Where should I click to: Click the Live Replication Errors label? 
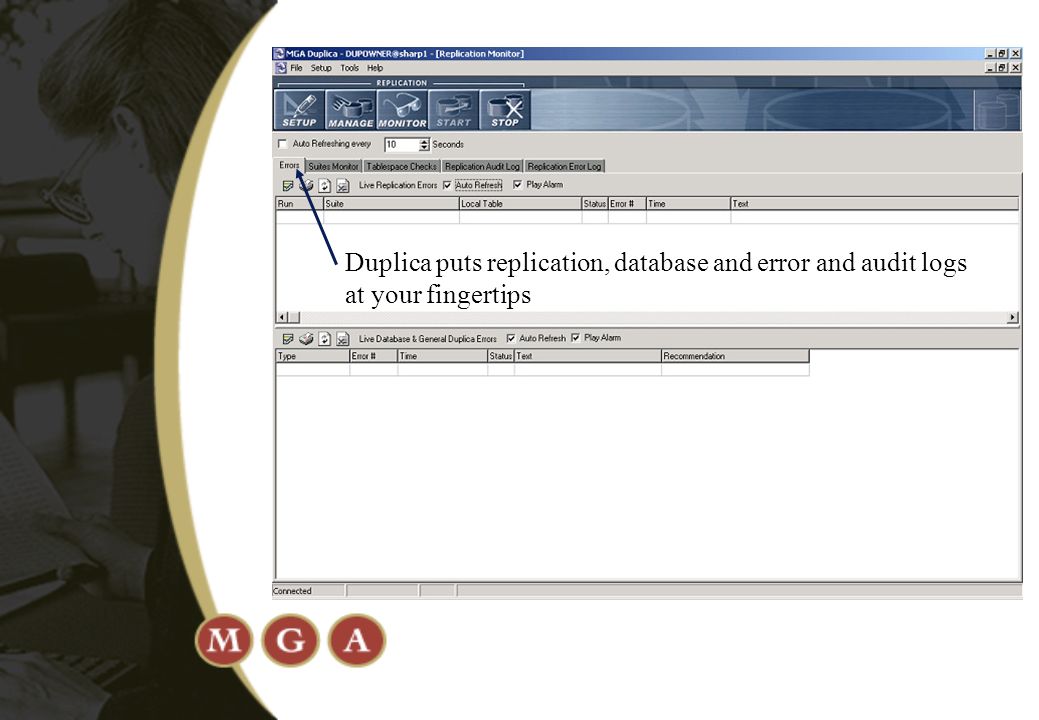click(398, 185)
